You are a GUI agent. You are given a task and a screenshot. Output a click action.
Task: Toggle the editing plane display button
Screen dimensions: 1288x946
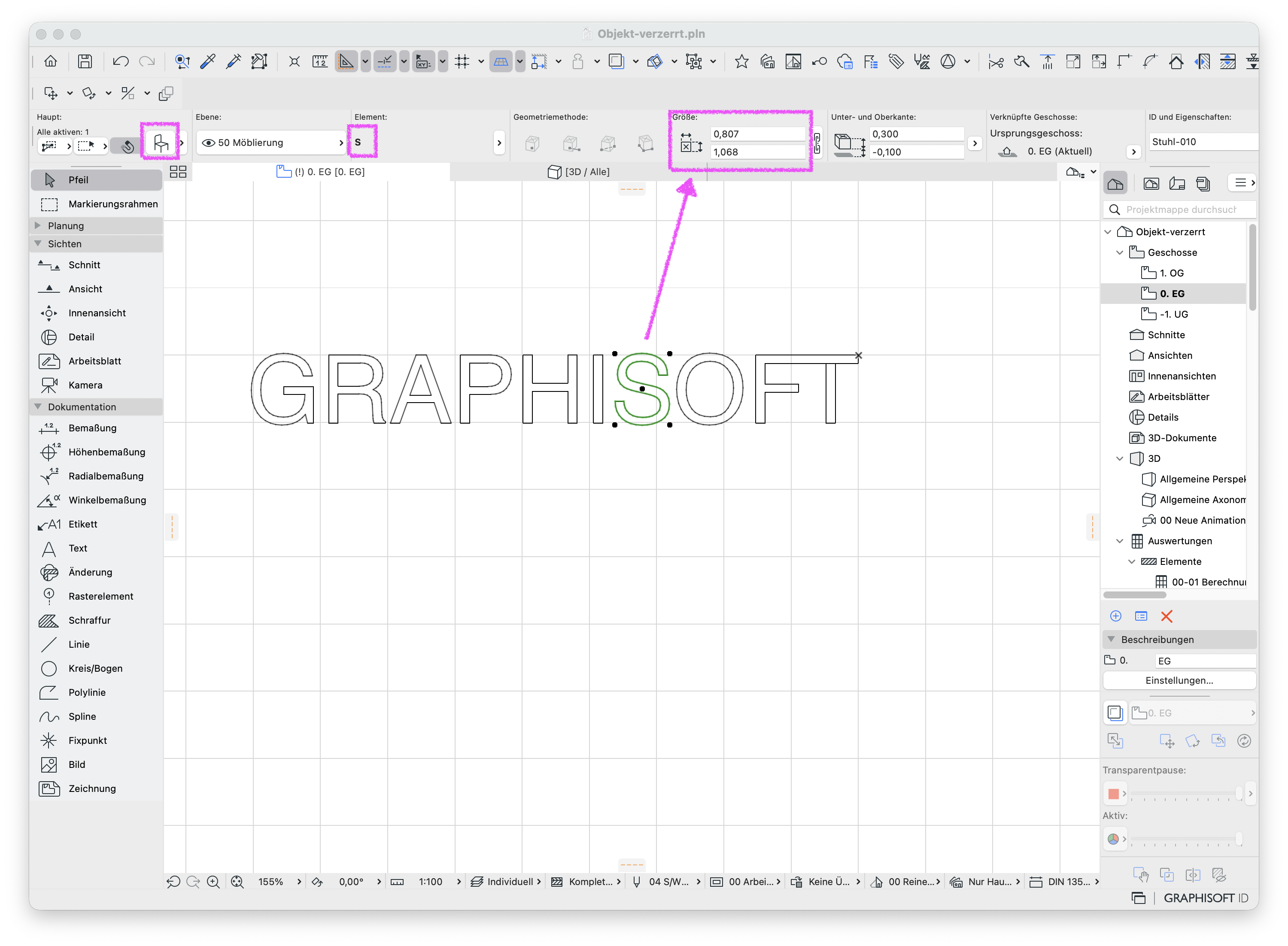tap(501, 61)
